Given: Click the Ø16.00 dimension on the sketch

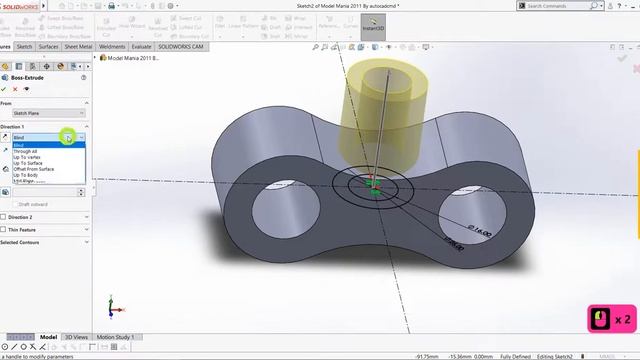Looking at the screenshot, I should point(480,232).
